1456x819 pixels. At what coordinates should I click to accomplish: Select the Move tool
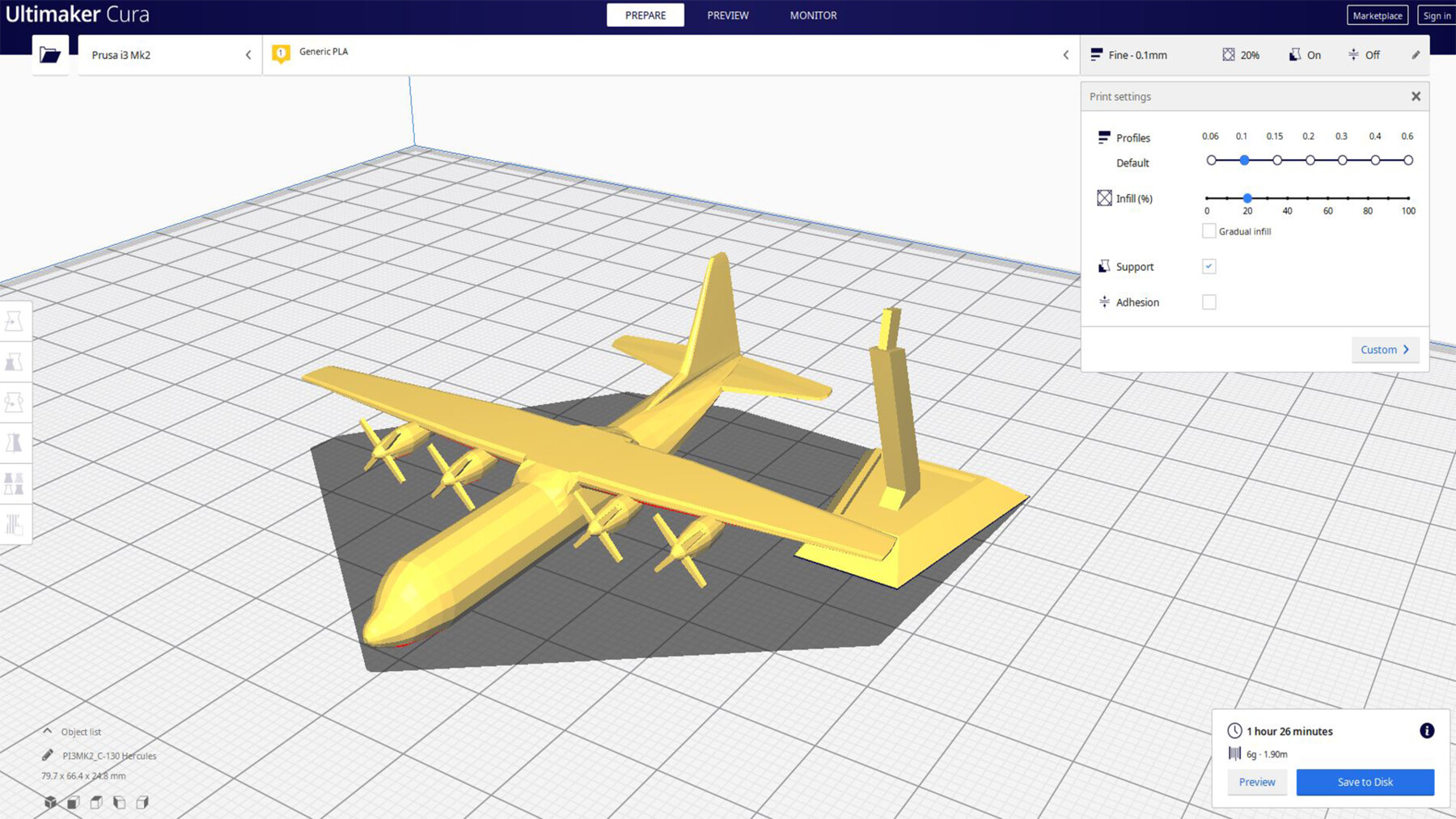click(15, 321)
